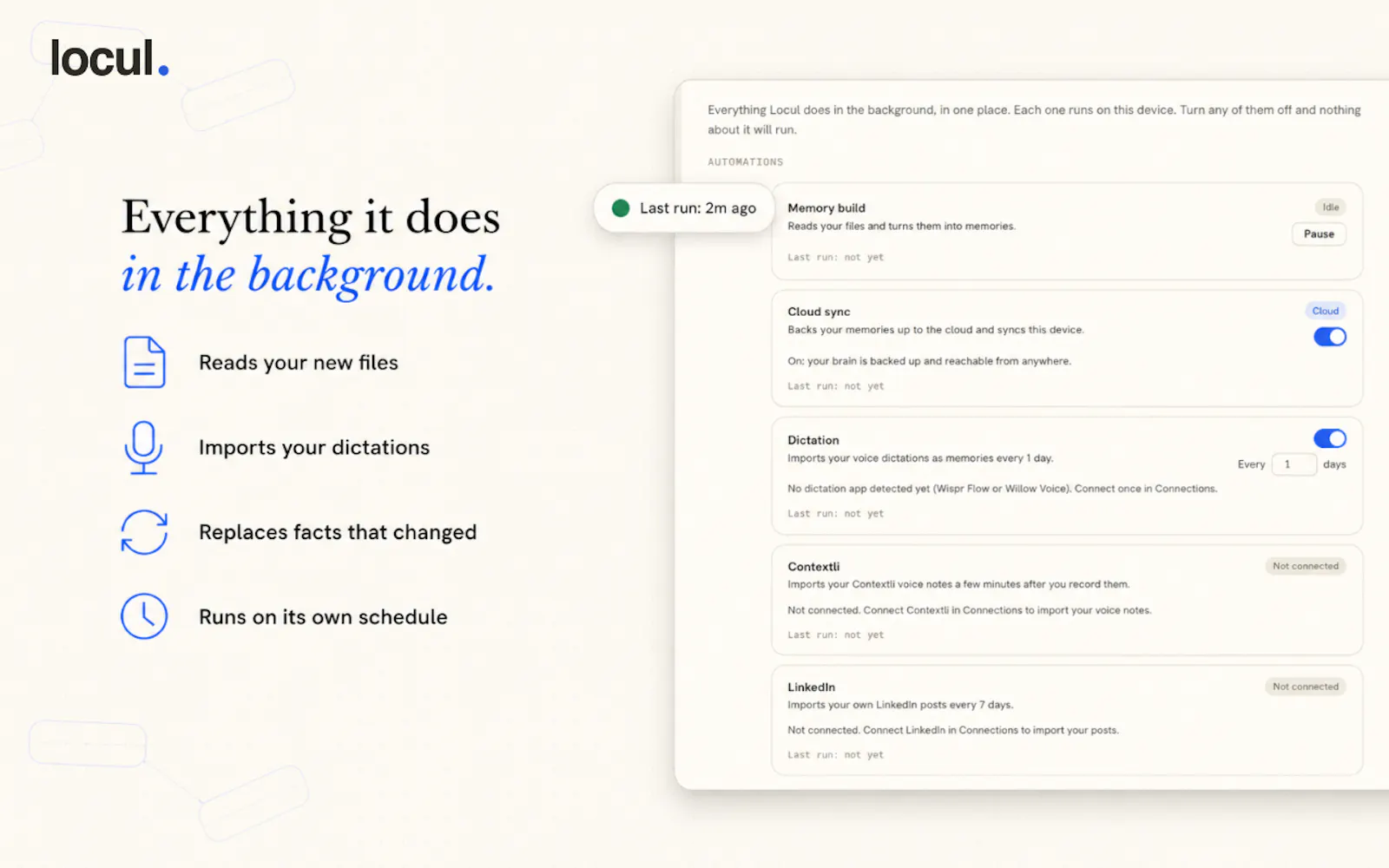Click the Memory build title
The height and width of the screenshot is (868, 1389).
pyautogui.click(x=826, y=208)
